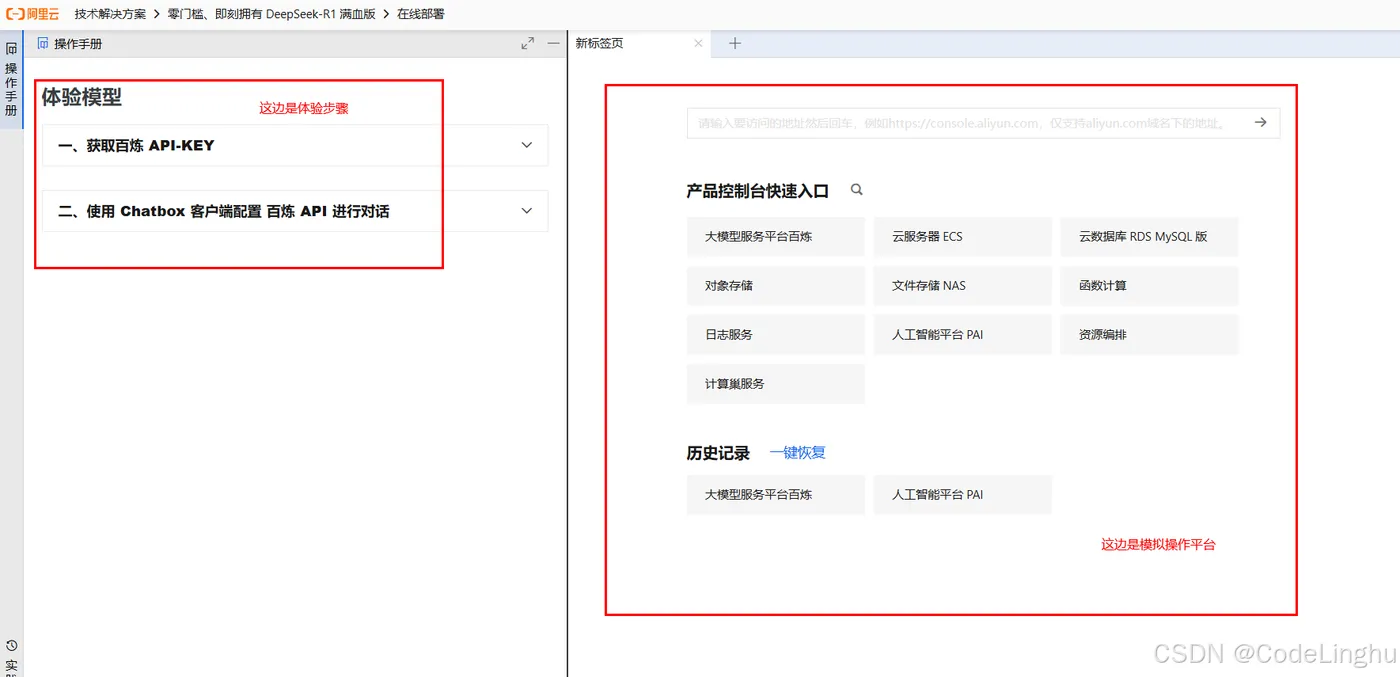The image size is (1400, 677).
Task: Open 大模型服务平台百炼 quick entry
Action: pyautogui.click(x=776, y=237)
